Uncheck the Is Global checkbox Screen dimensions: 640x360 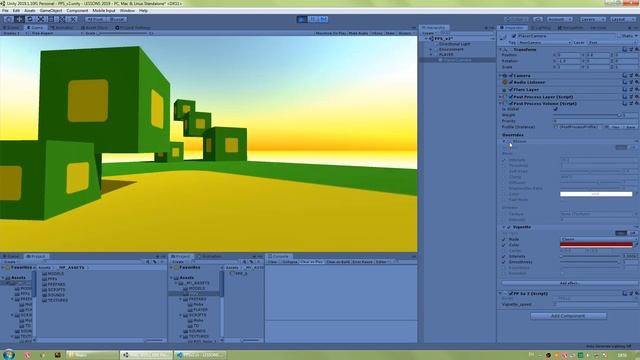pos(555,109)
